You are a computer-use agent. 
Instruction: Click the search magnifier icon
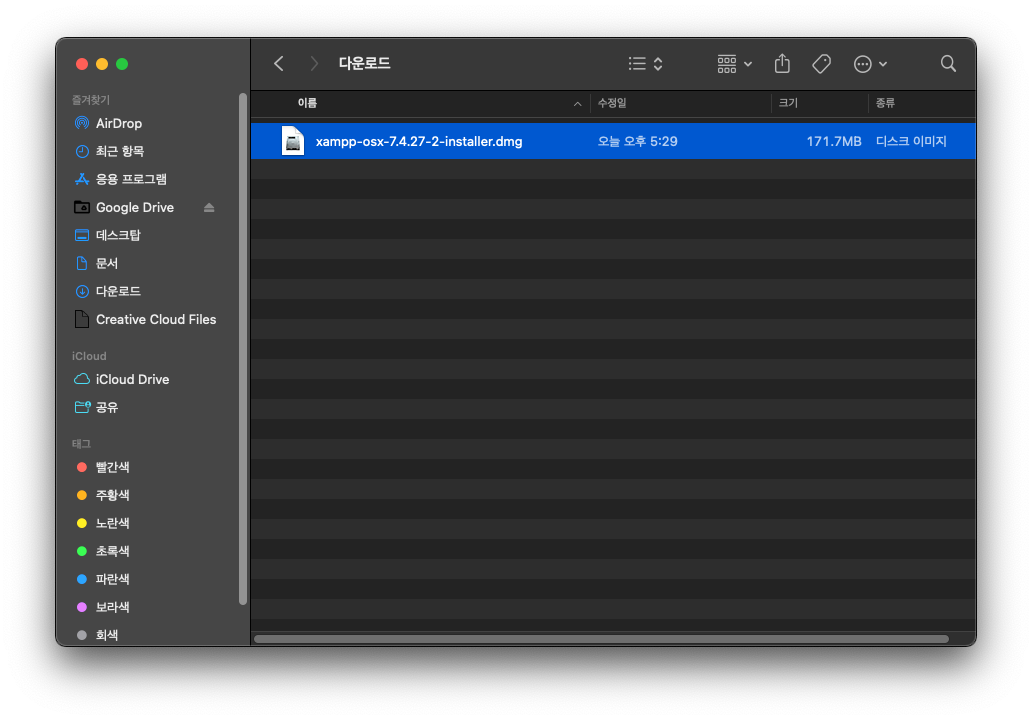948,64
